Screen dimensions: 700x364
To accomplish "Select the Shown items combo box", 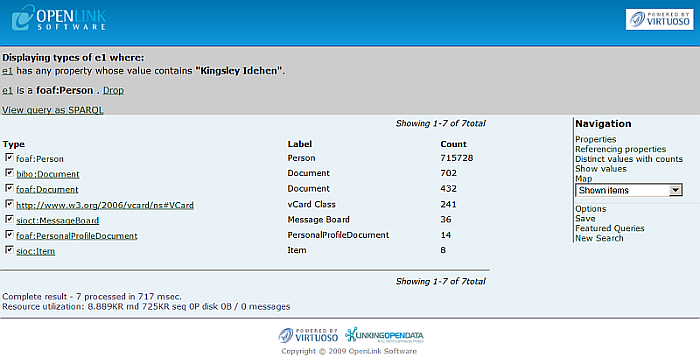I will pos(629,190).
